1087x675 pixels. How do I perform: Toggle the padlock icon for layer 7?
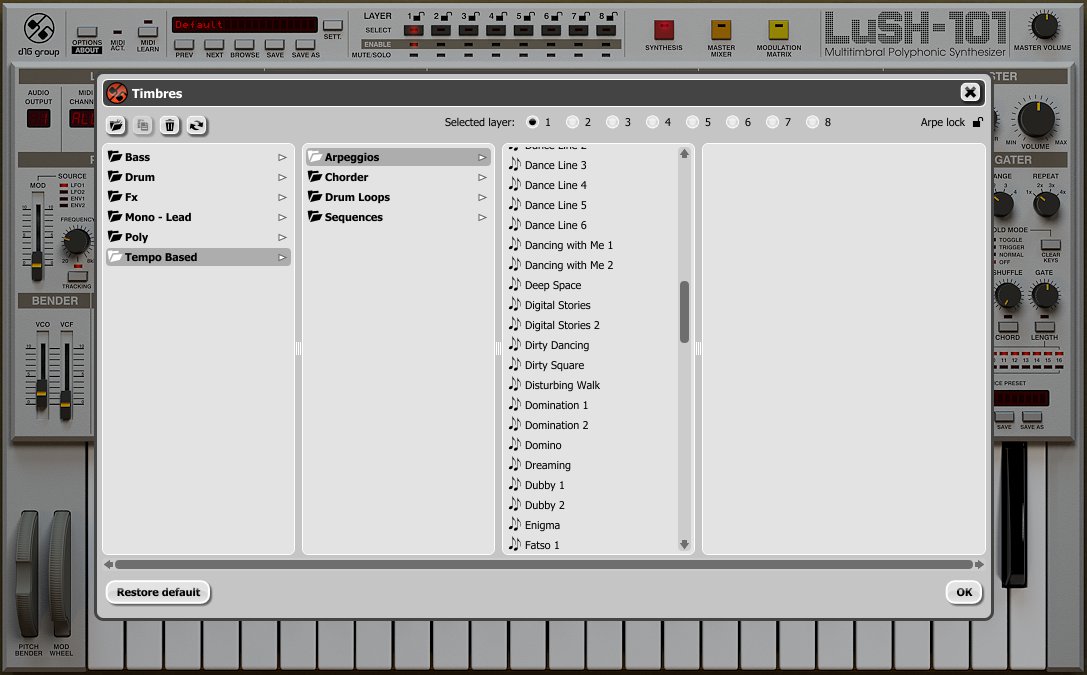(x=584, y=15)
